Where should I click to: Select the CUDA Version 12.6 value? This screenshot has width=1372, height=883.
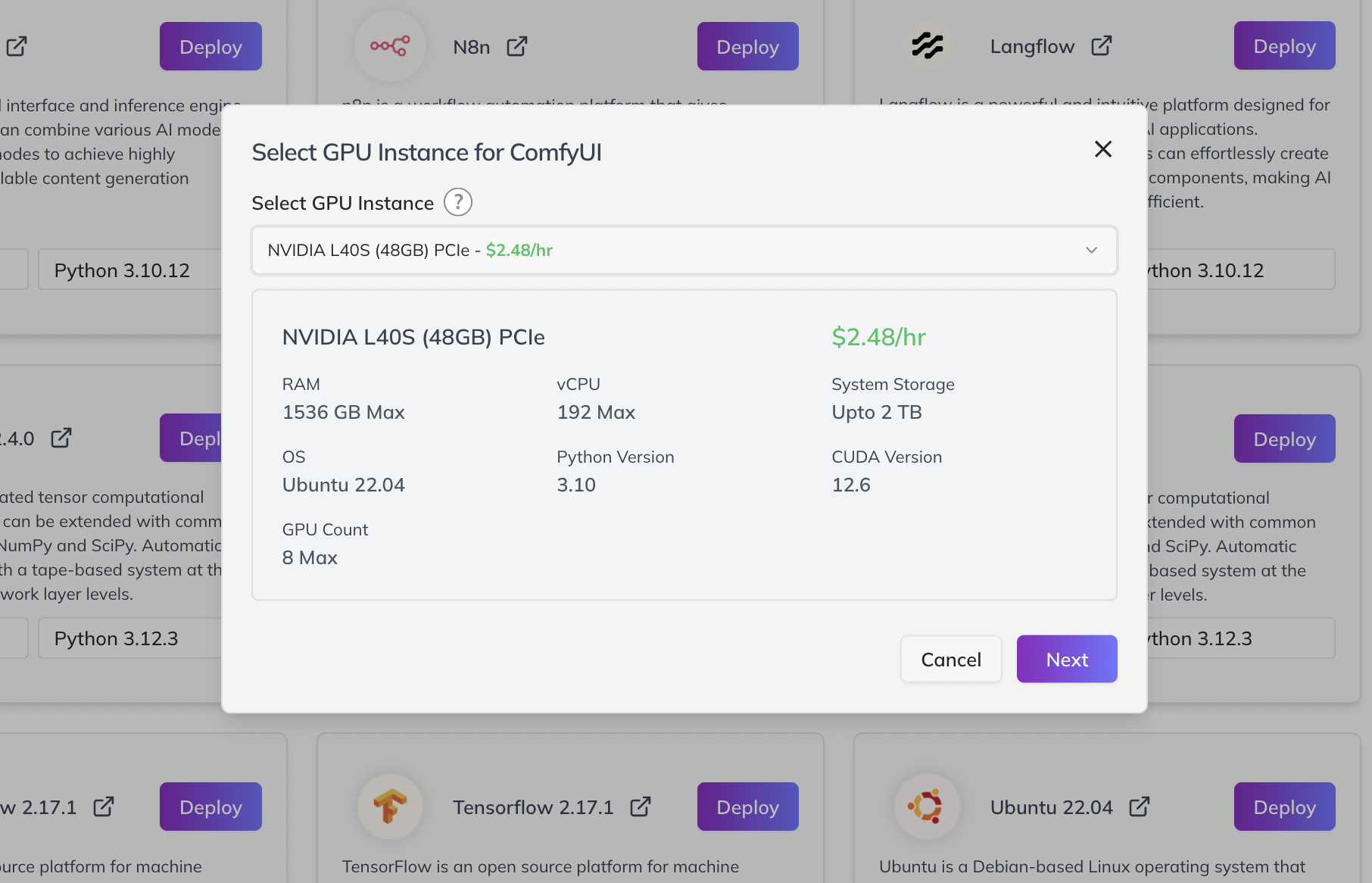pyautogui.click(x=851, y=485)
